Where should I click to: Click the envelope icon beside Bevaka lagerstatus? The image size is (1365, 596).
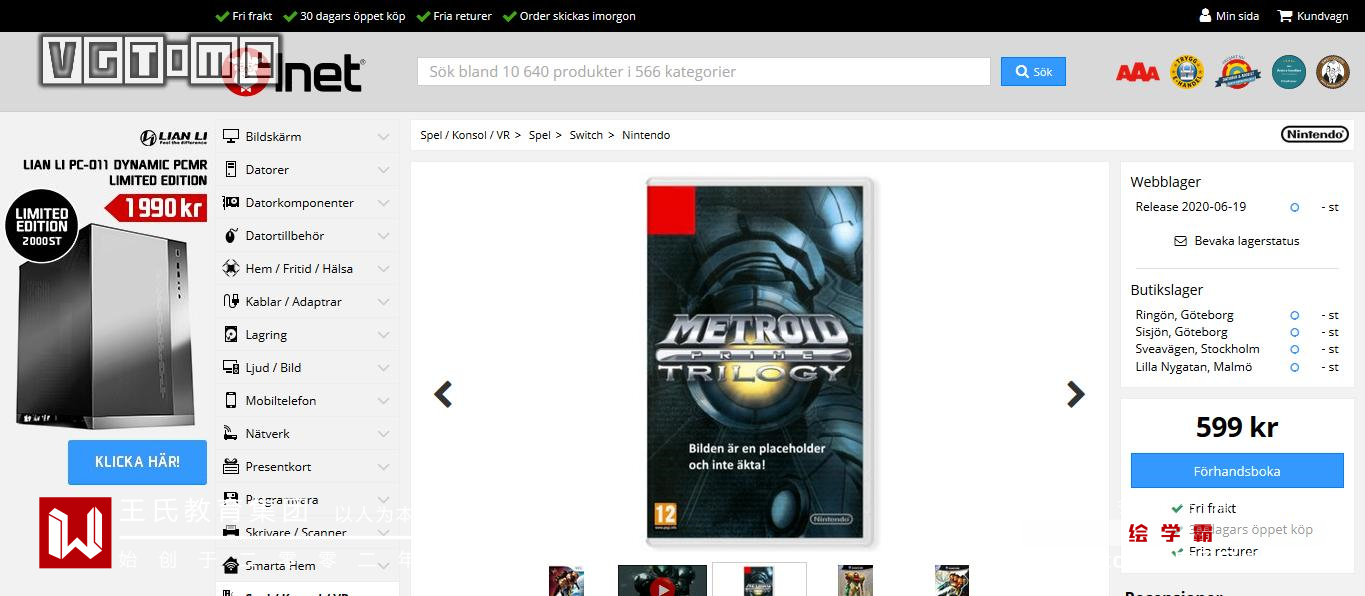[1180, 241]
